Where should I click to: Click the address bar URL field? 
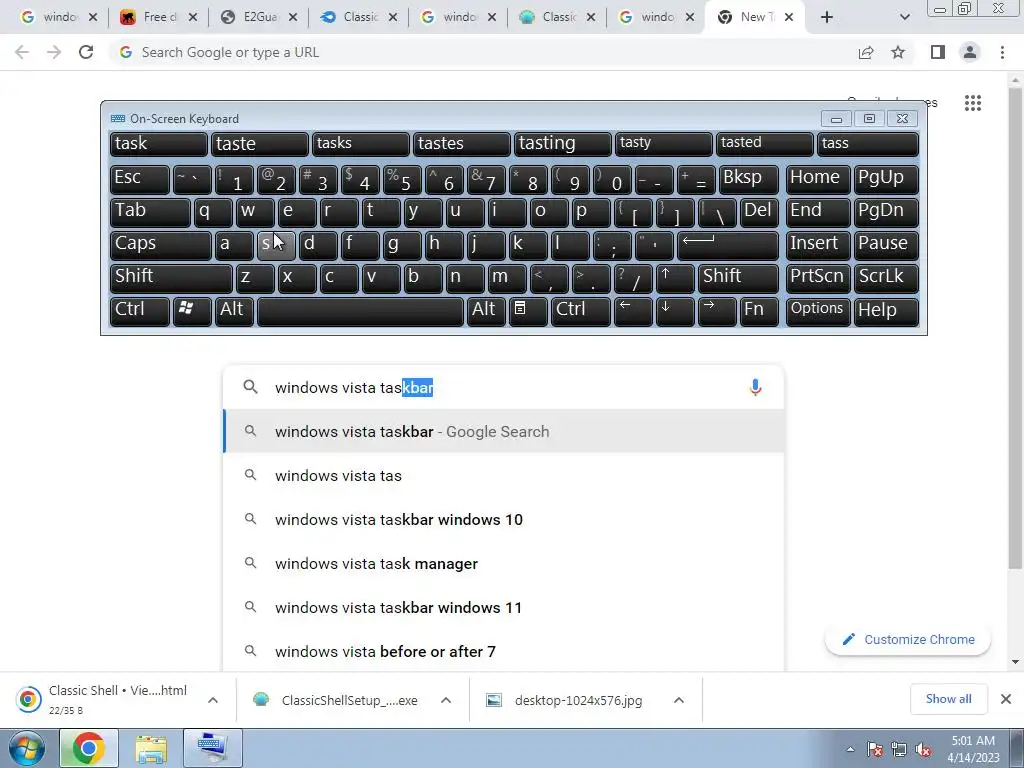click(x=483, y=52)
